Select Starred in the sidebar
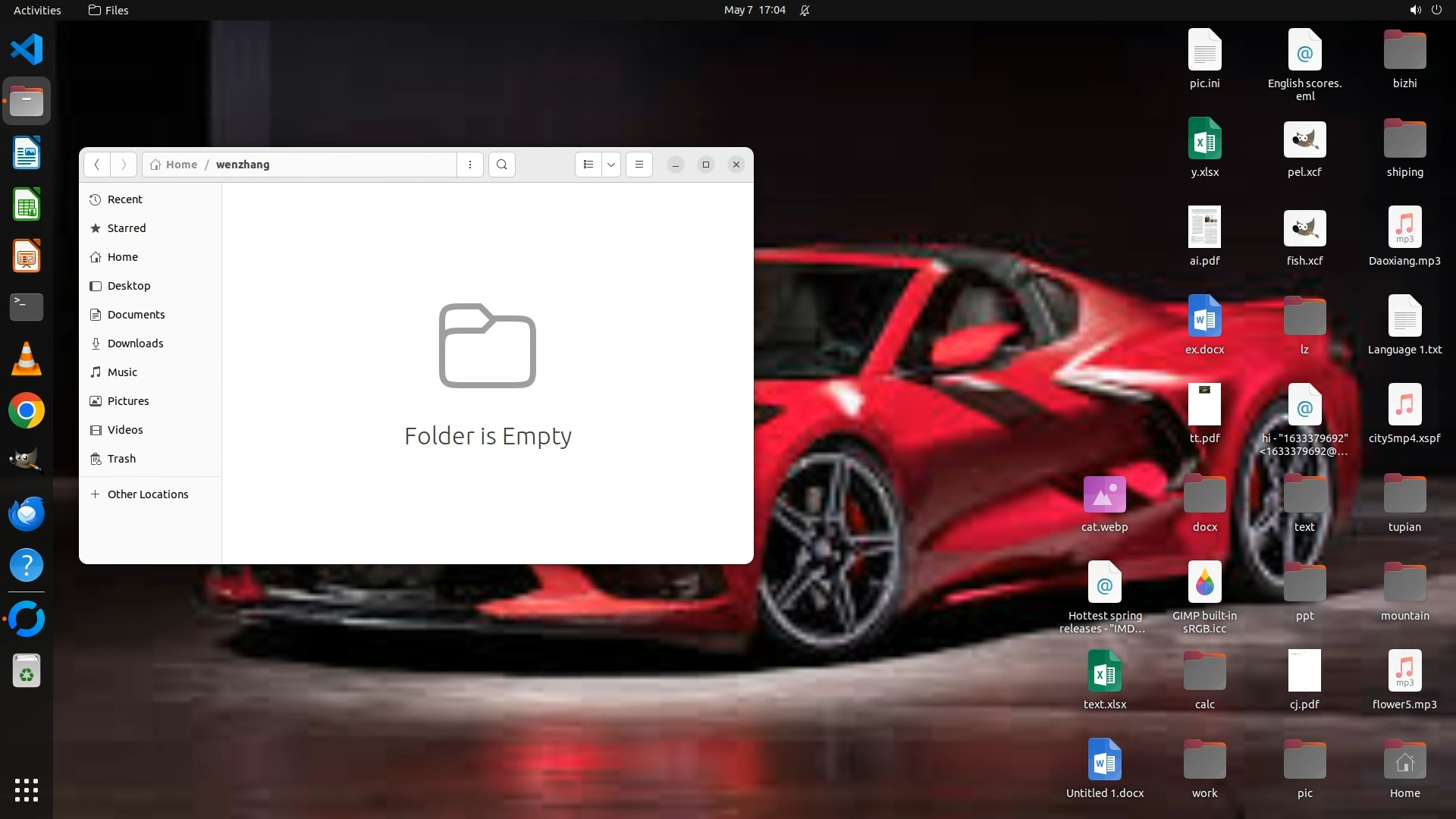Image resolution: width=1456 pixels, height=819 pixels. (x=127, y=228)
